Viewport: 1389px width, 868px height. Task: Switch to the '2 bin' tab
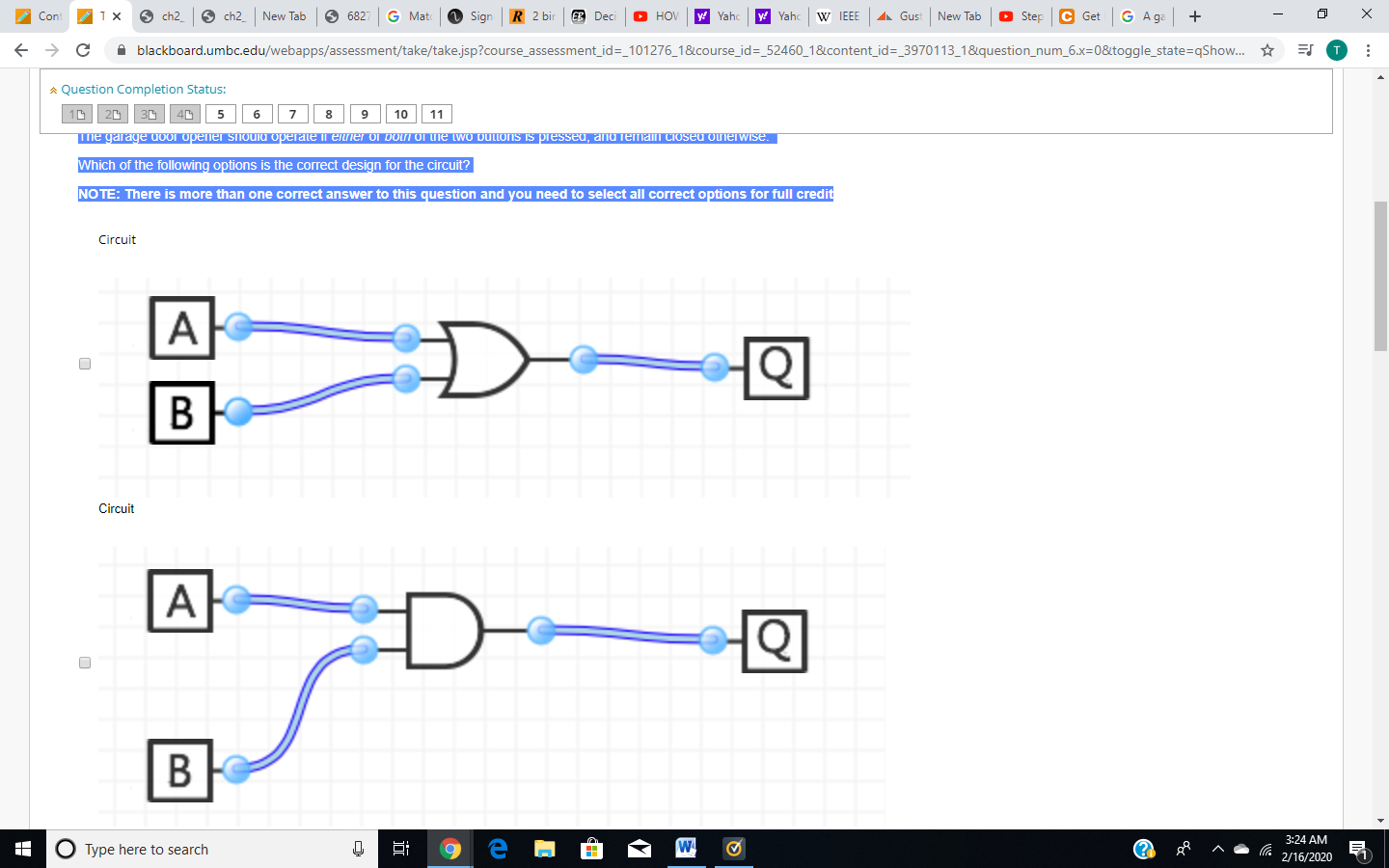532,16
